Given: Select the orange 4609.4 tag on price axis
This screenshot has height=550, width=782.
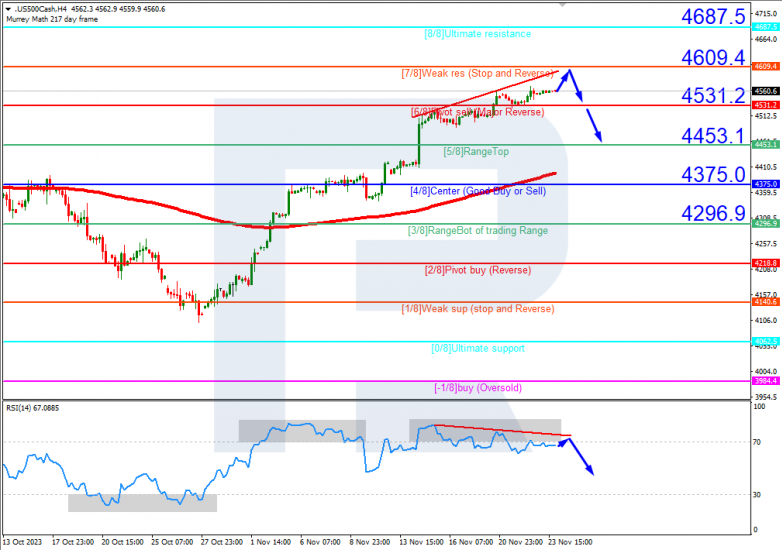Looking at the screenshot, I should coord(766,66).
